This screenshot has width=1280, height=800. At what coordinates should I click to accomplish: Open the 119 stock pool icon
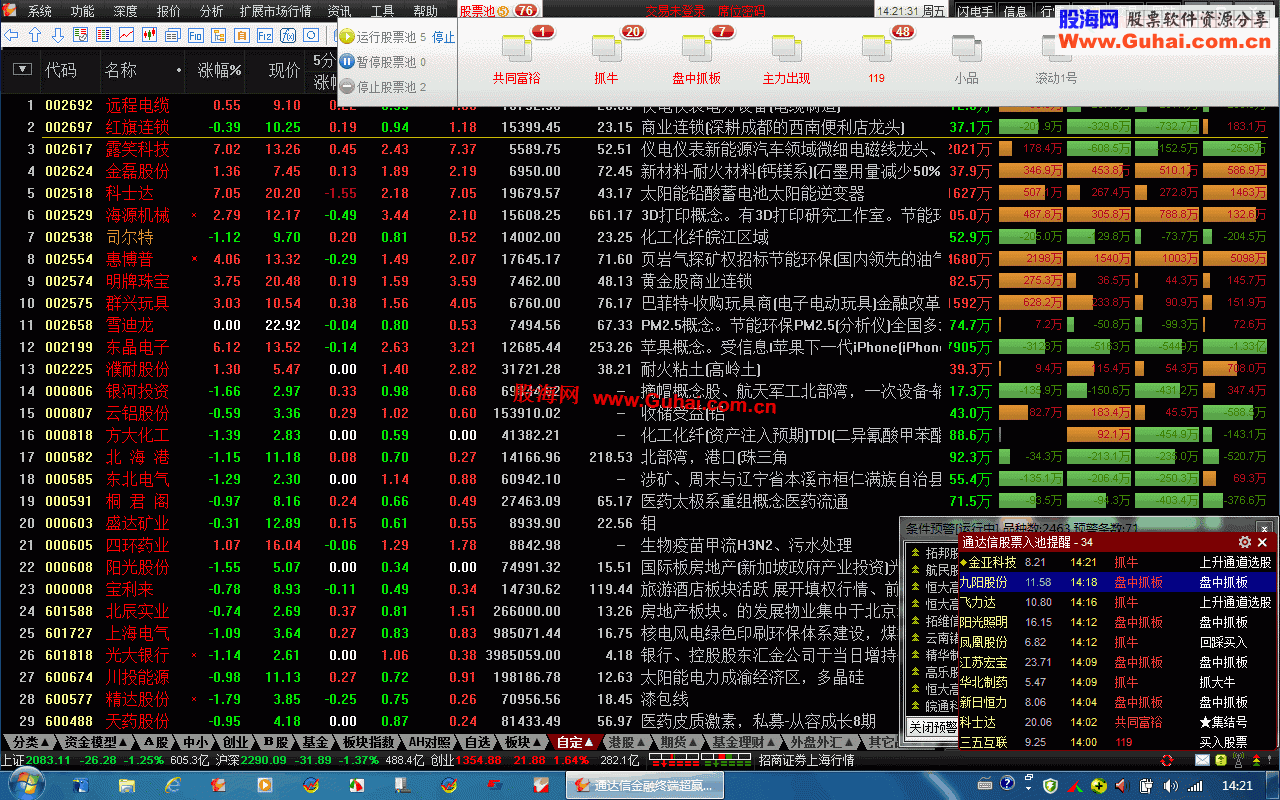(x=877, y=47)
